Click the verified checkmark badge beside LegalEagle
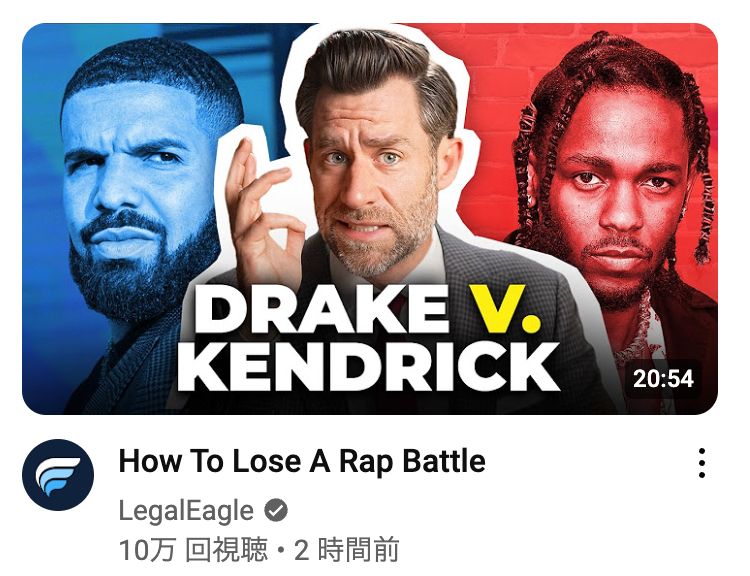This screenshot has width=750, height=576. pyautogui.click(x=276, y=510)
